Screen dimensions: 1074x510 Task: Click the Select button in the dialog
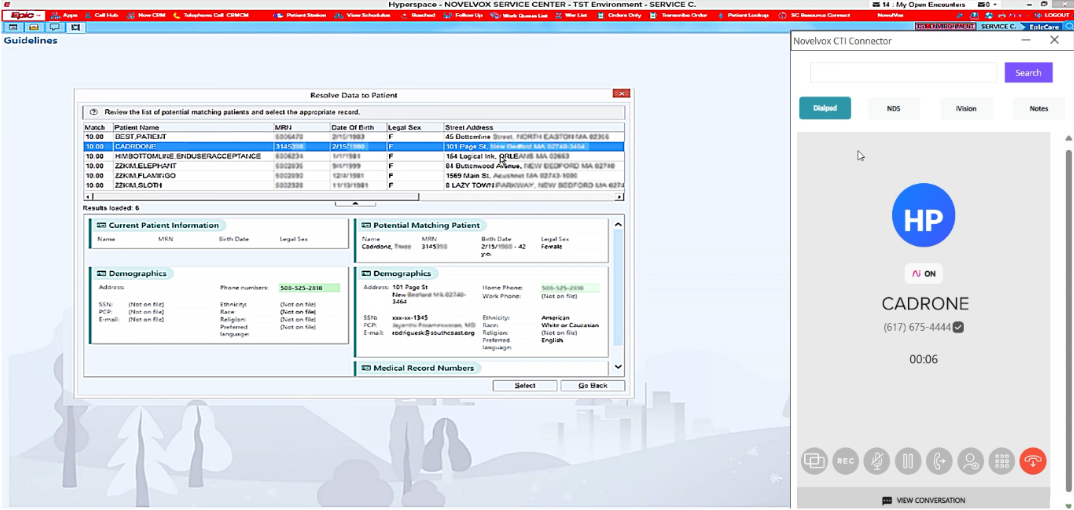tap(525, 385)
